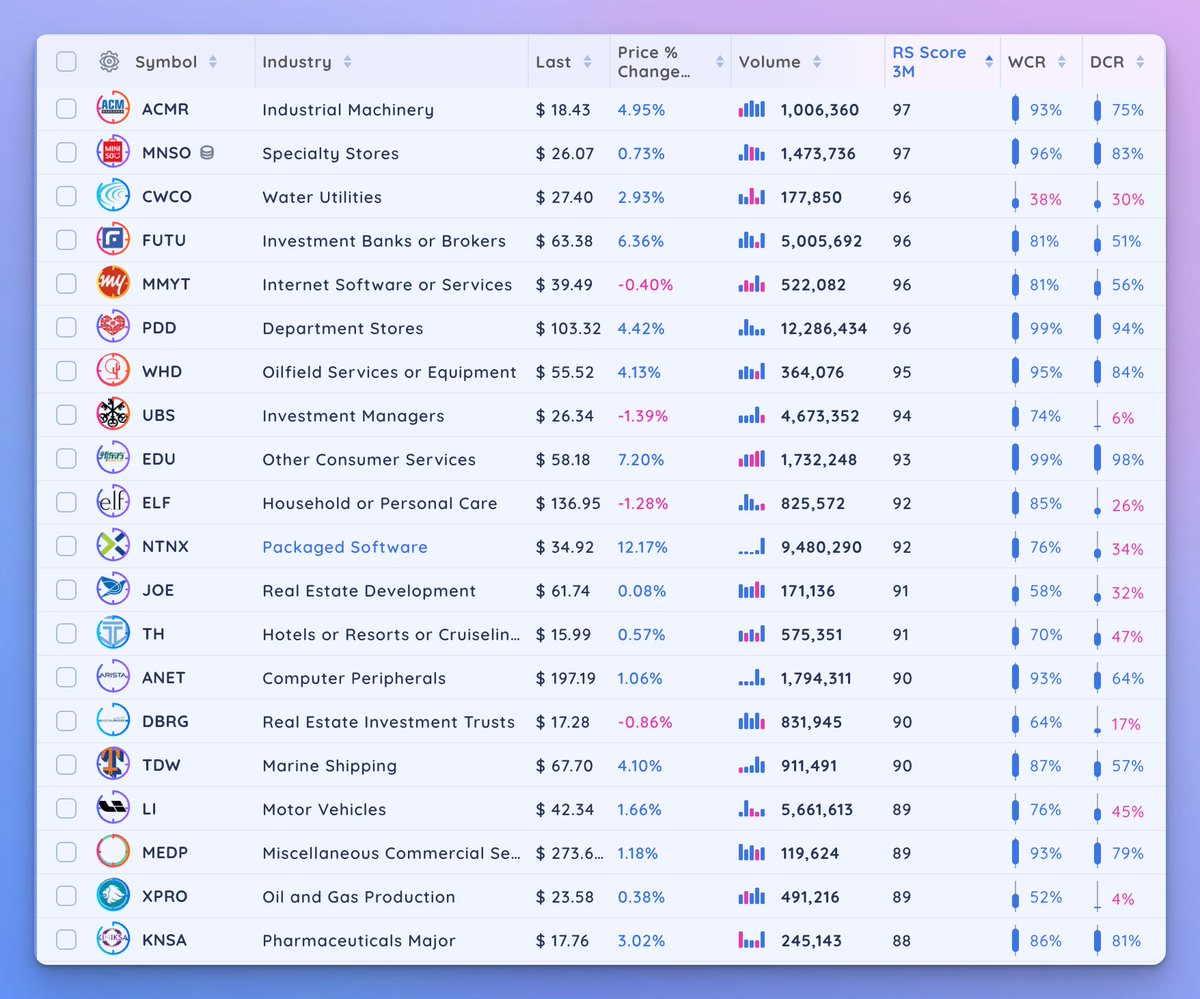Sort by the WCR column arrows
Viewport: 1200px width, 999px height.
1062,62
